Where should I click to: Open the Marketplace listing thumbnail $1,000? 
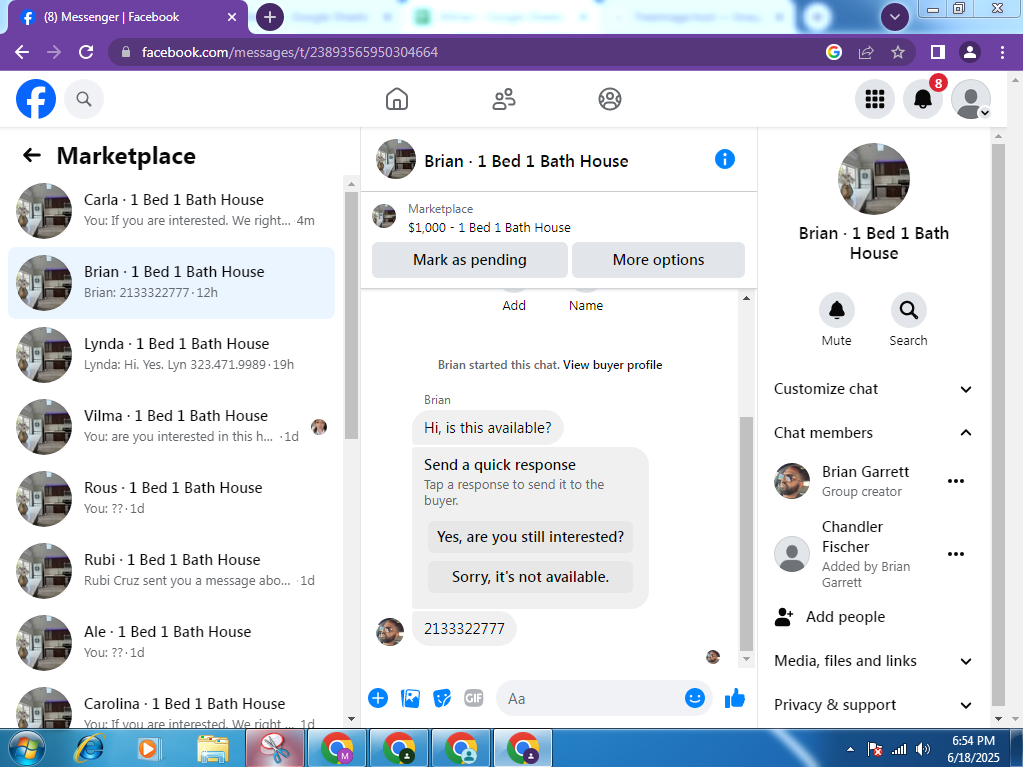click(384, 216)
